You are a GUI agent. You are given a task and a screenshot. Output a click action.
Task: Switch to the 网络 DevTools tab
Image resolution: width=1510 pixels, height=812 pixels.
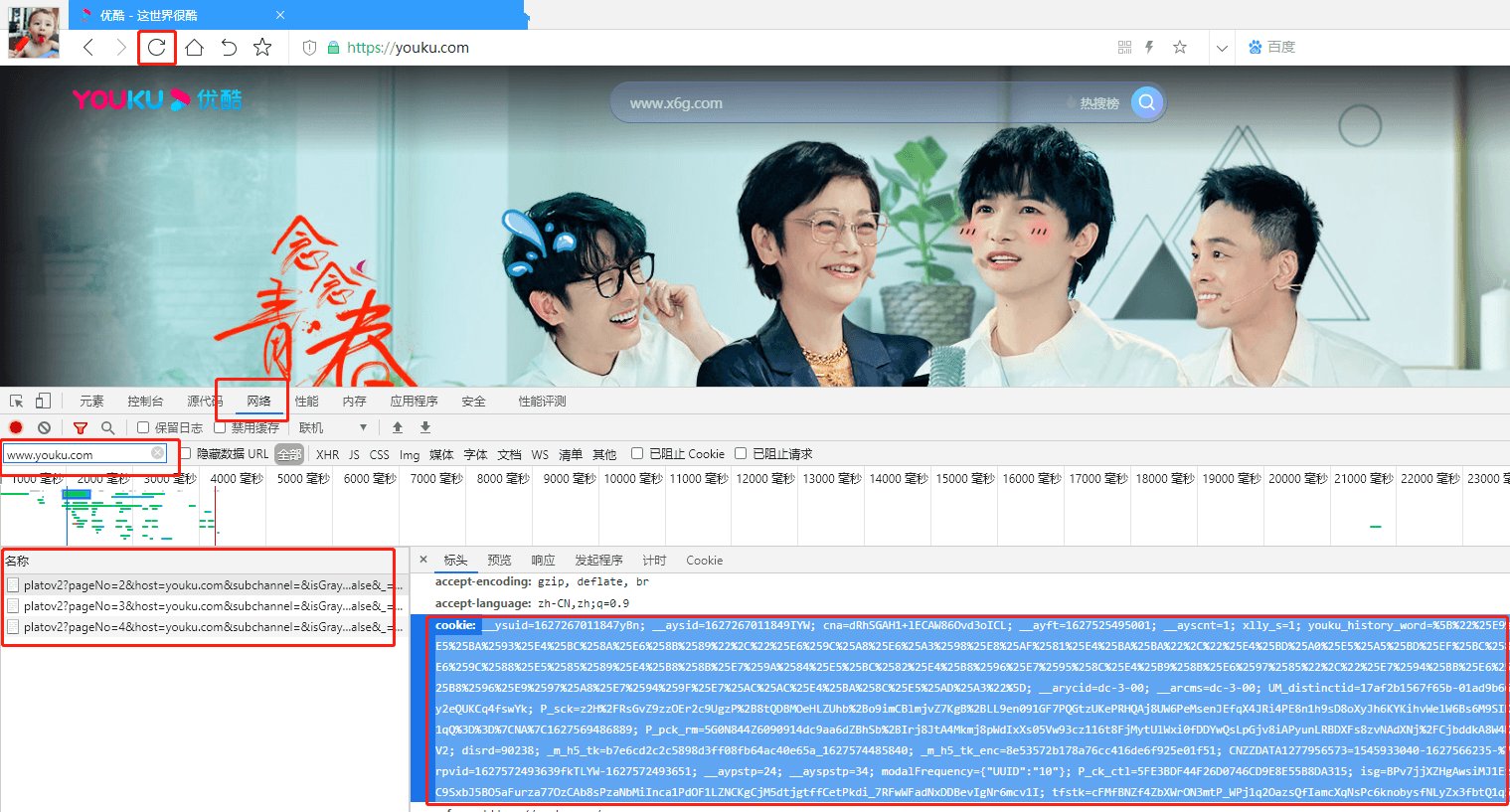(258, 402)
